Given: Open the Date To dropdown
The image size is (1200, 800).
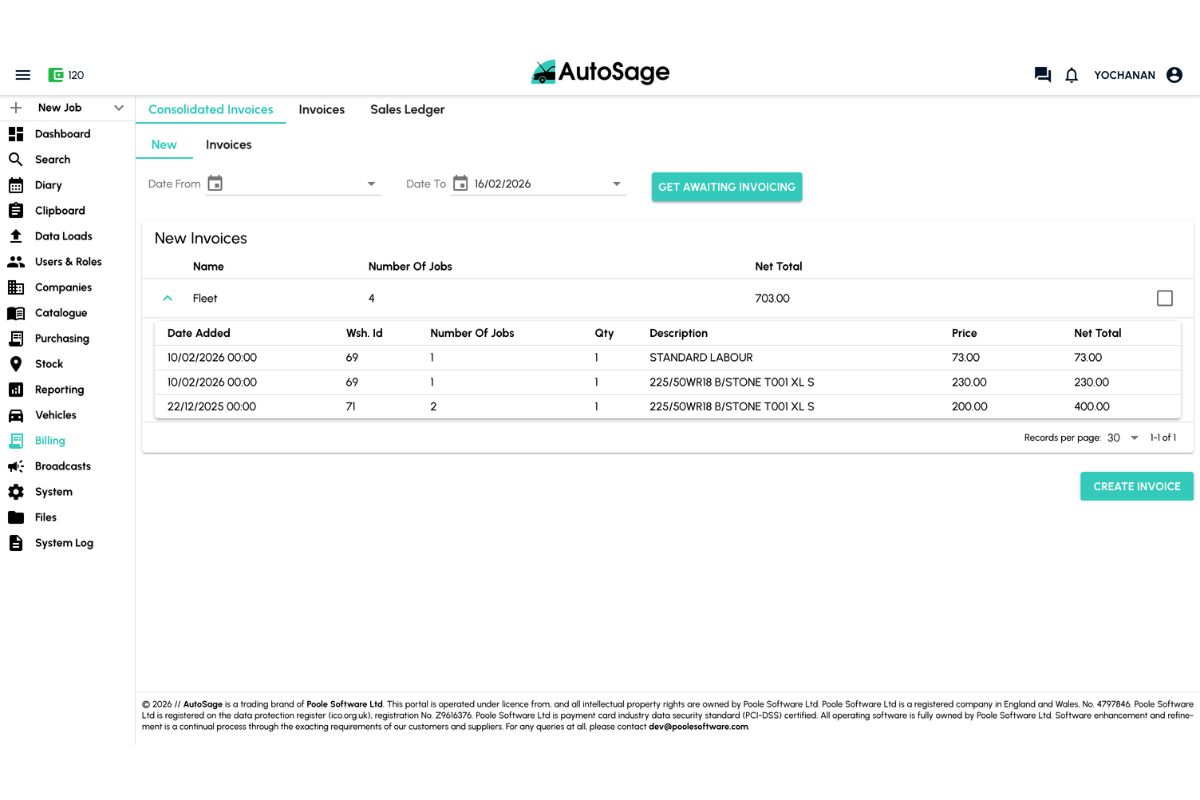Looking at the screenshot, I should pos(617,184).
